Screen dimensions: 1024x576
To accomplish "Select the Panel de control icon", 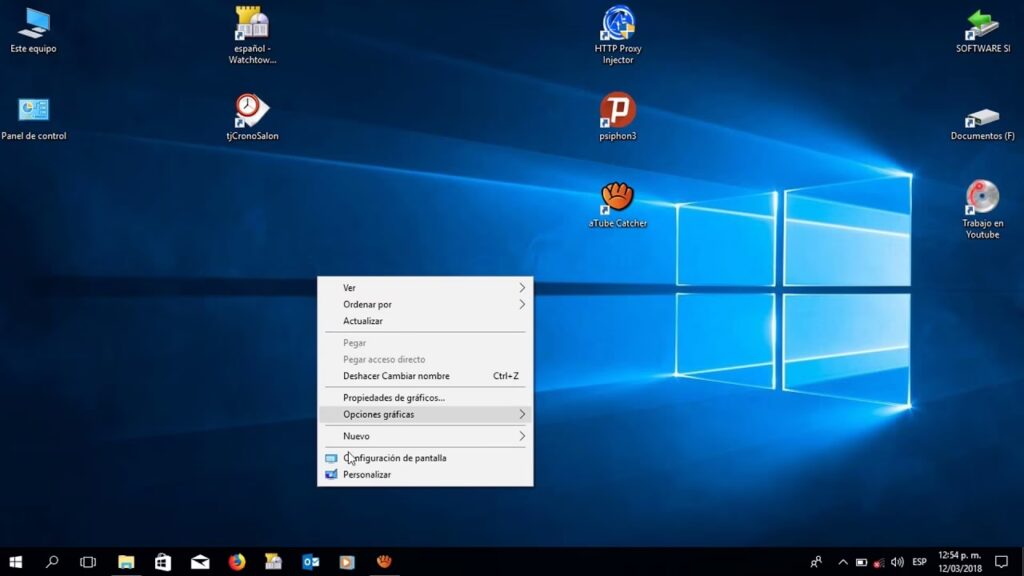I will tap(33, 111).
